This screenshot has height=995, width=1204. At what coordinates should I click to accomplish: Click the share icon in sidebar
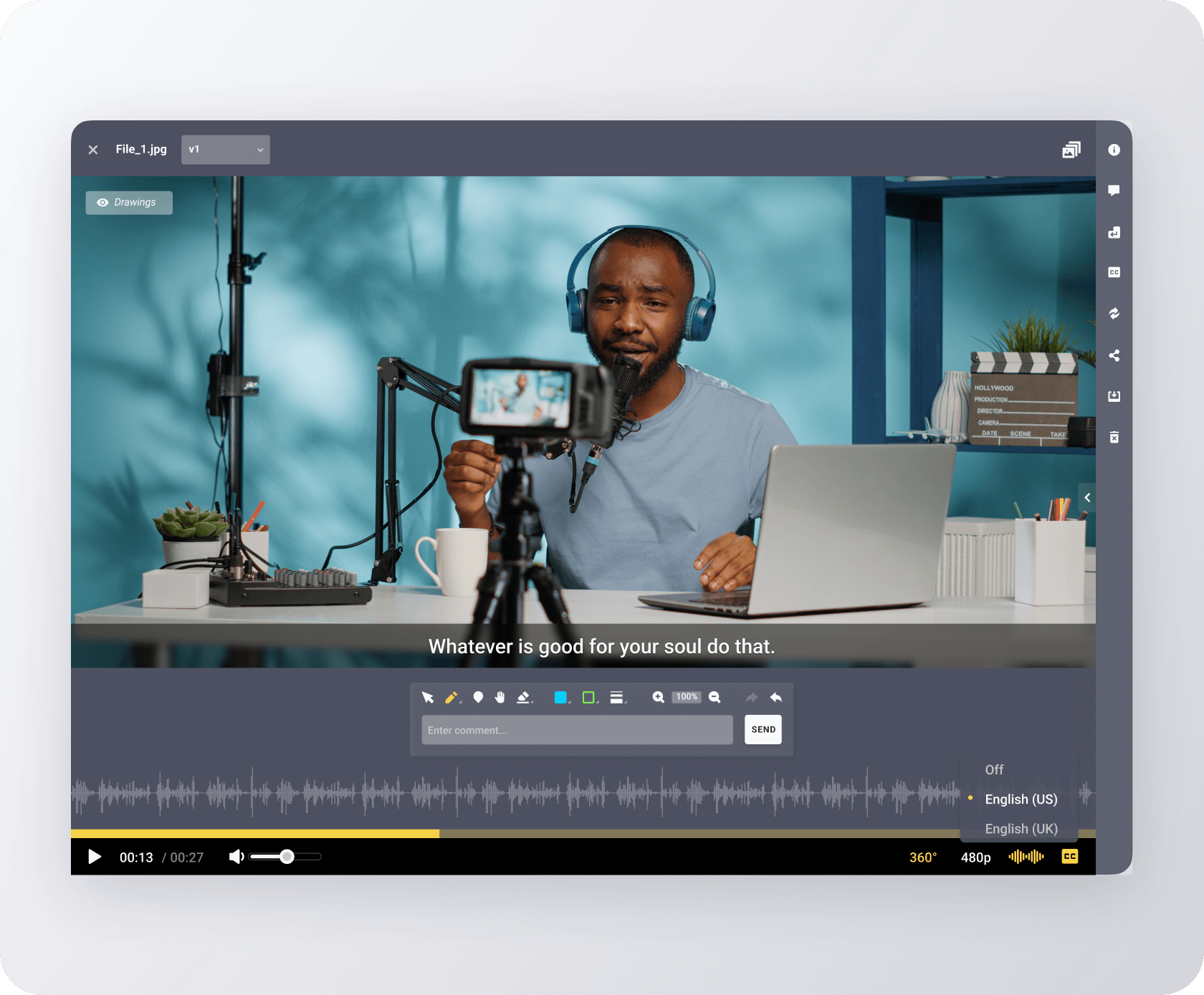[1114, 355]
